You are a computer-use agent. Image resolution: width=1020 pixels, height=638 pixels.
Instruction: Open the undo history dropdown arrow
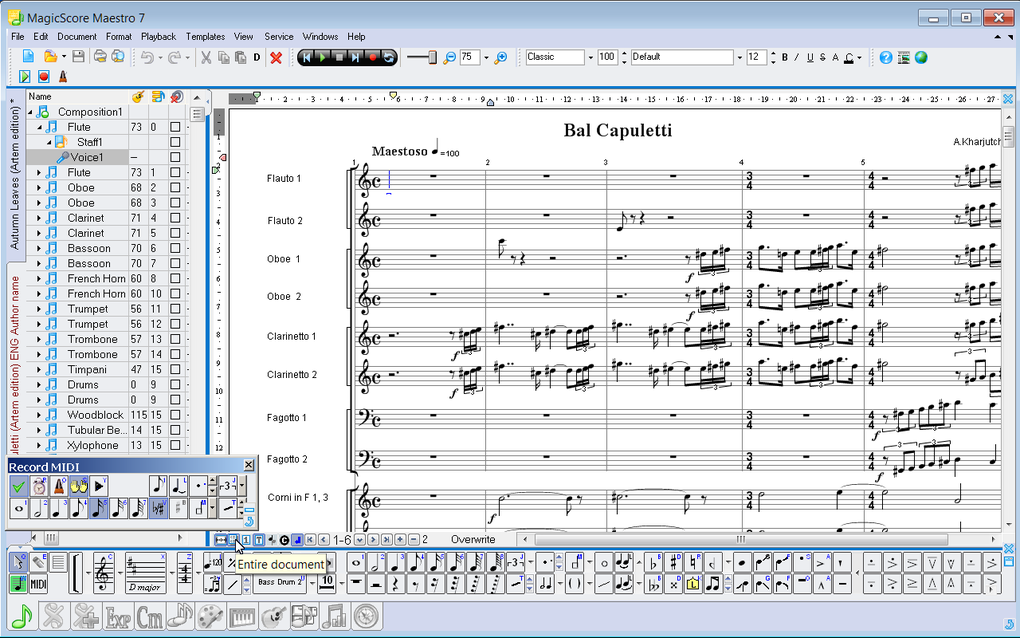click(161, 57)
